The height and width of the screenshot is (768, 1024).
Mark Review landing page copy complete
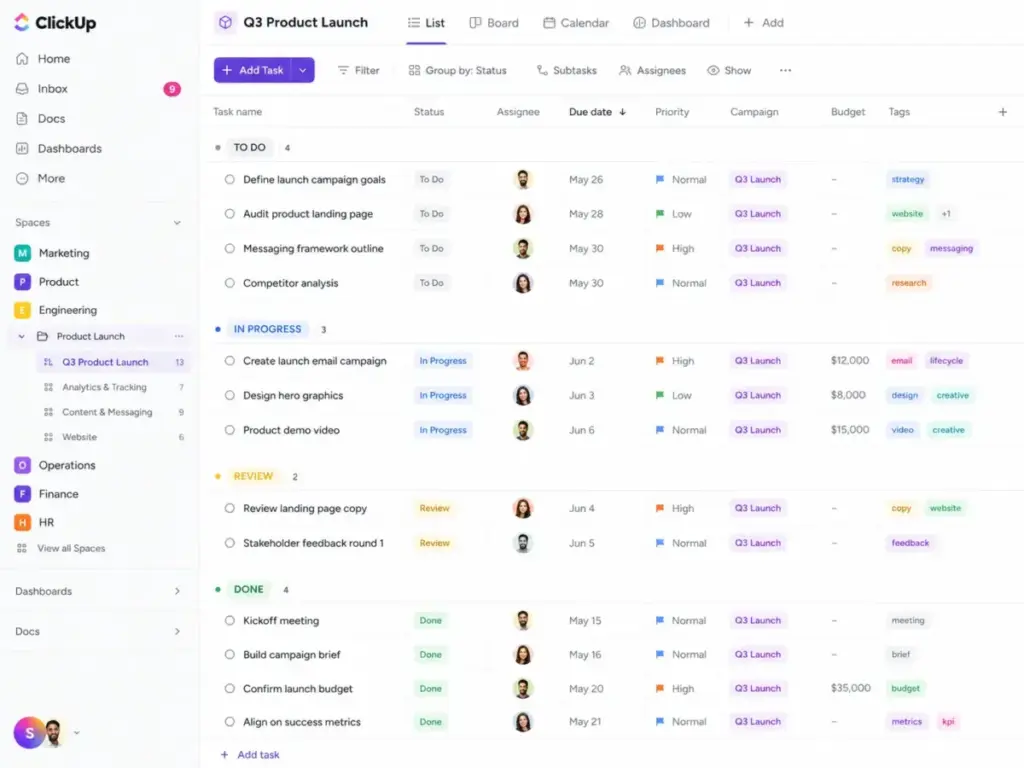[229, 508]
